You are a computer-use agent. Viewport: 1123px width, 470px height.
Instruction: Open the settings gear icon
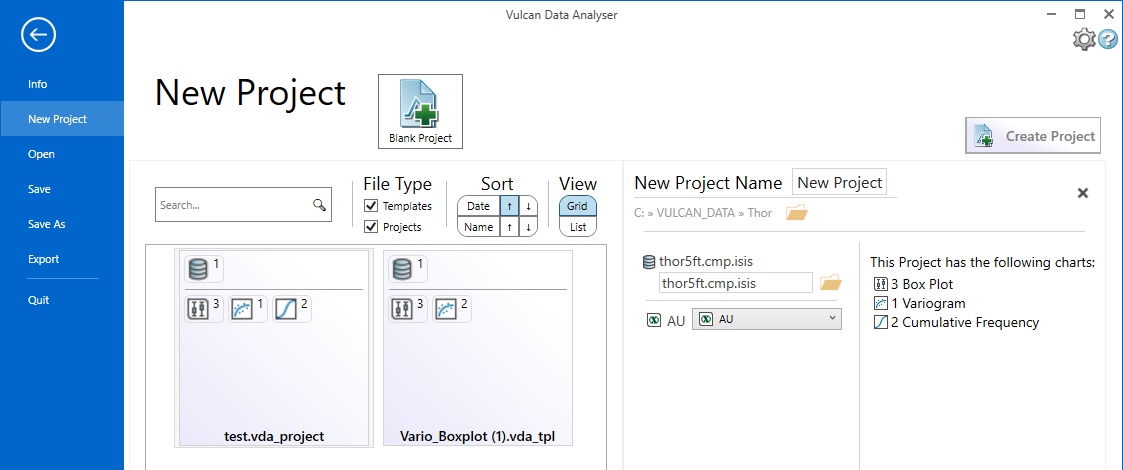point(1083,39)
